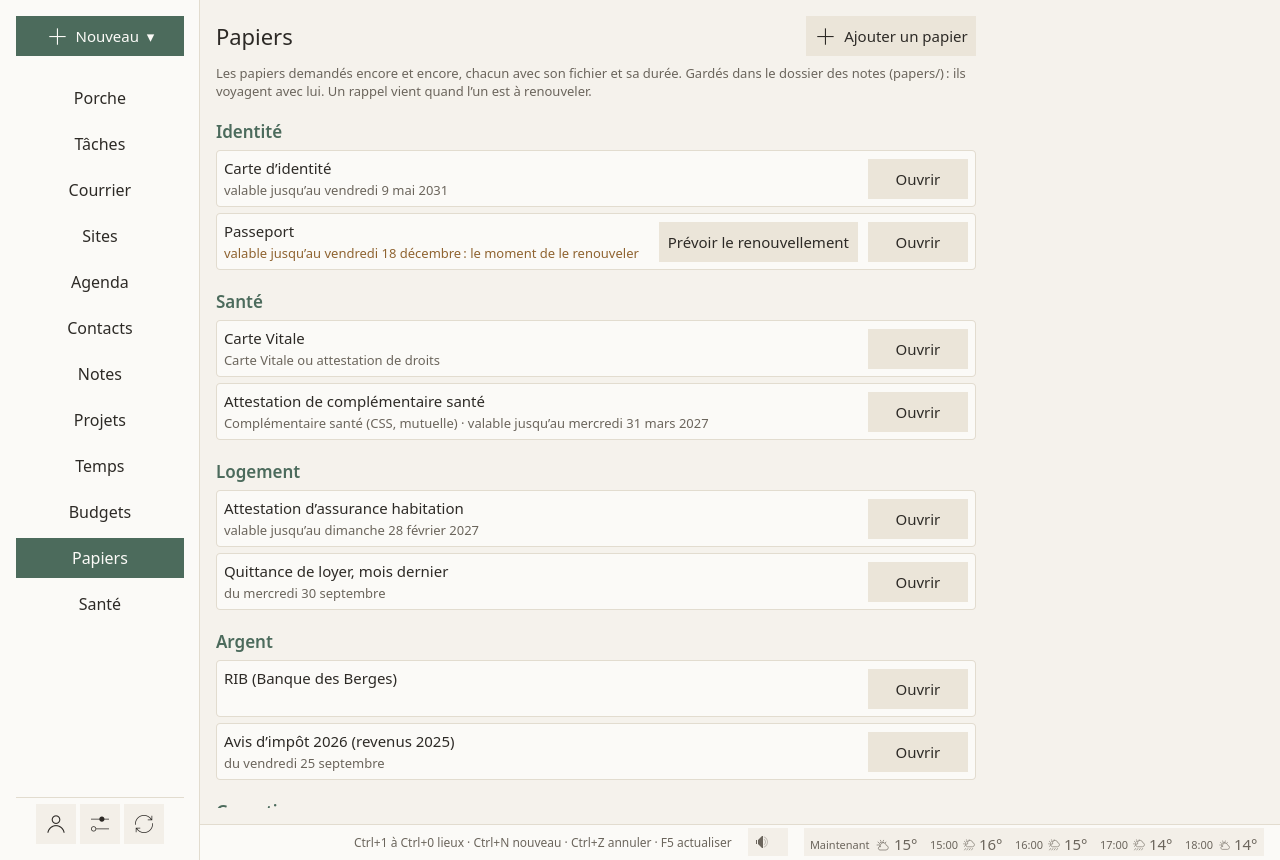
Task: Click the refresh sync icon
Action: [144, 824]
